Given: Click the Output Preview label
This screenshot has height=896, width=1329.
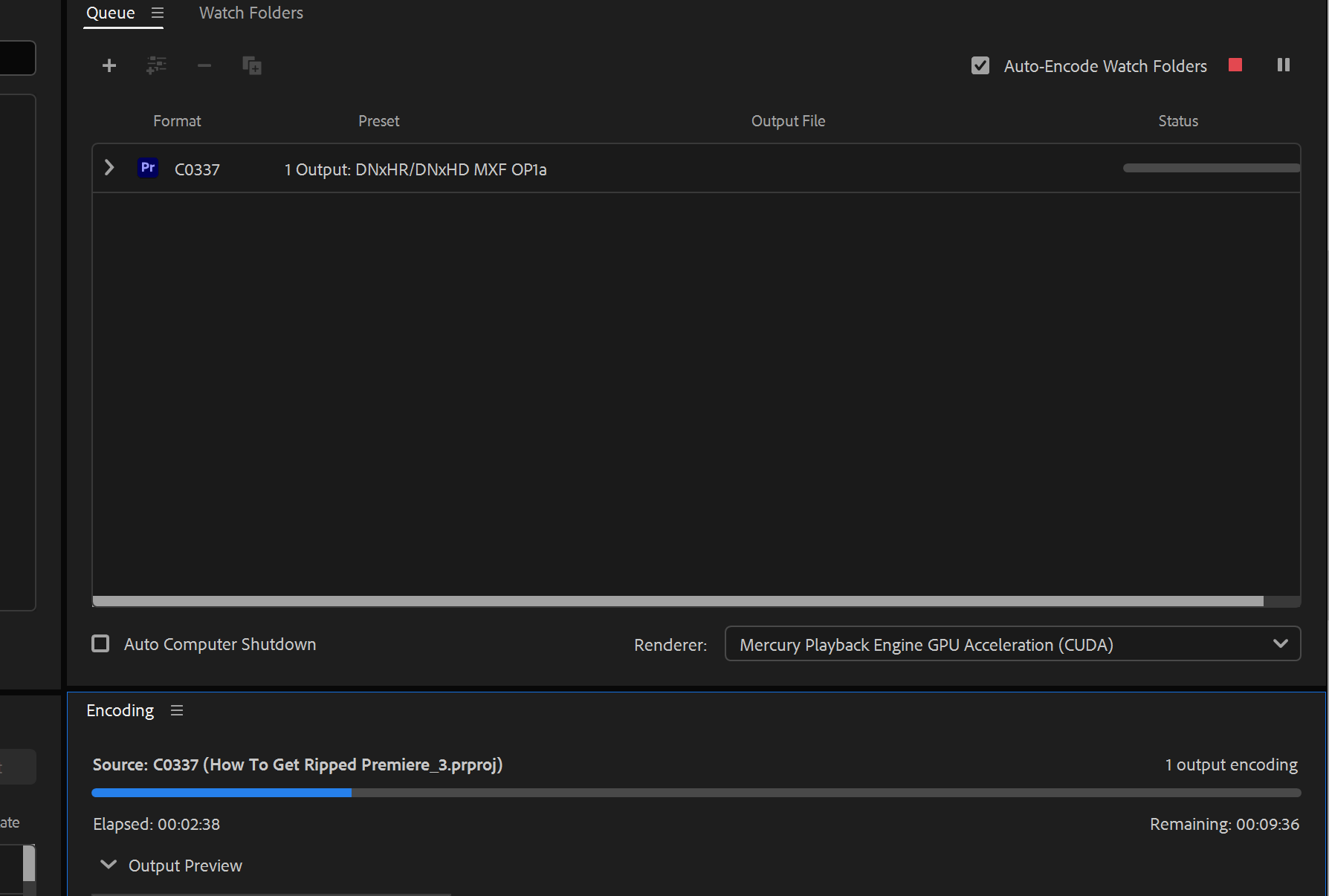Looking at the screenshot, I should tap(185, 866).
